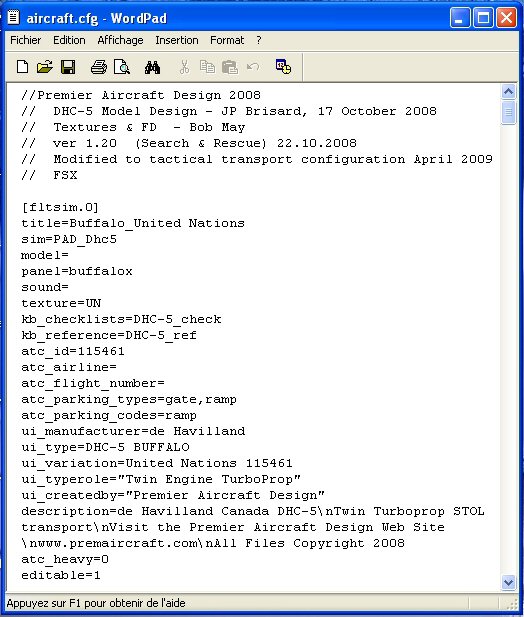Image resolution: width=524 pixels, height=617 pixels.
Task: Launch Find with the binoculars icon
Action: pyautogui.click(x=152, y=67)
